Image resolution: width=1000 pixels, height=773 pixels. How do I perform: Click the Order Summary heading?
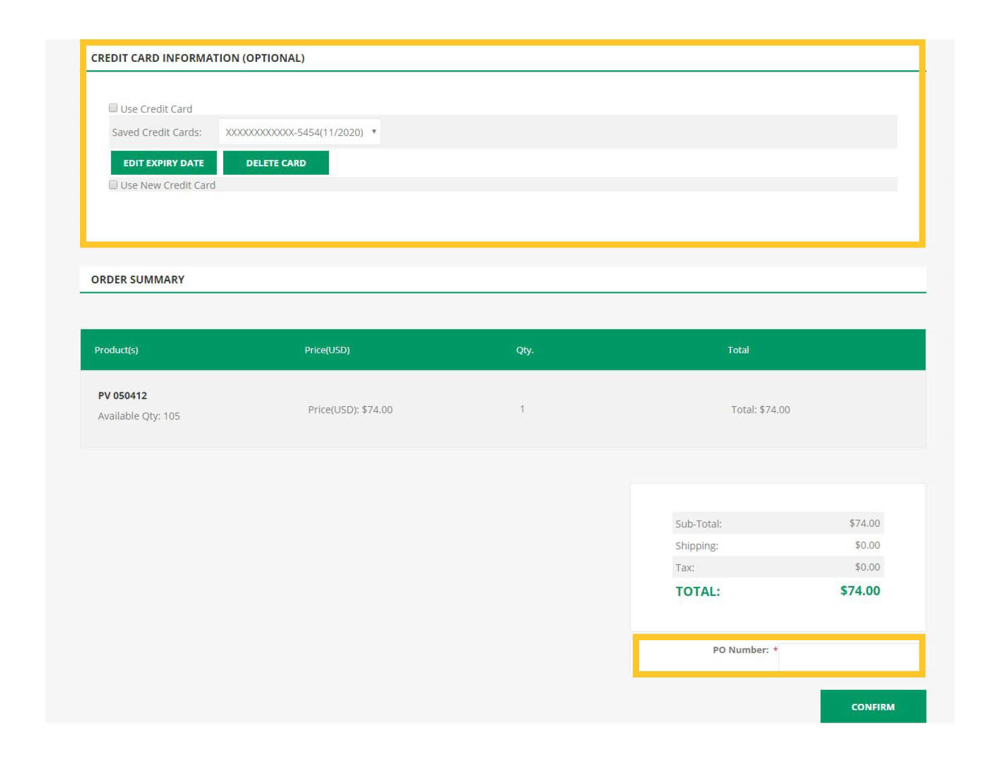click(x=138, y=280)
